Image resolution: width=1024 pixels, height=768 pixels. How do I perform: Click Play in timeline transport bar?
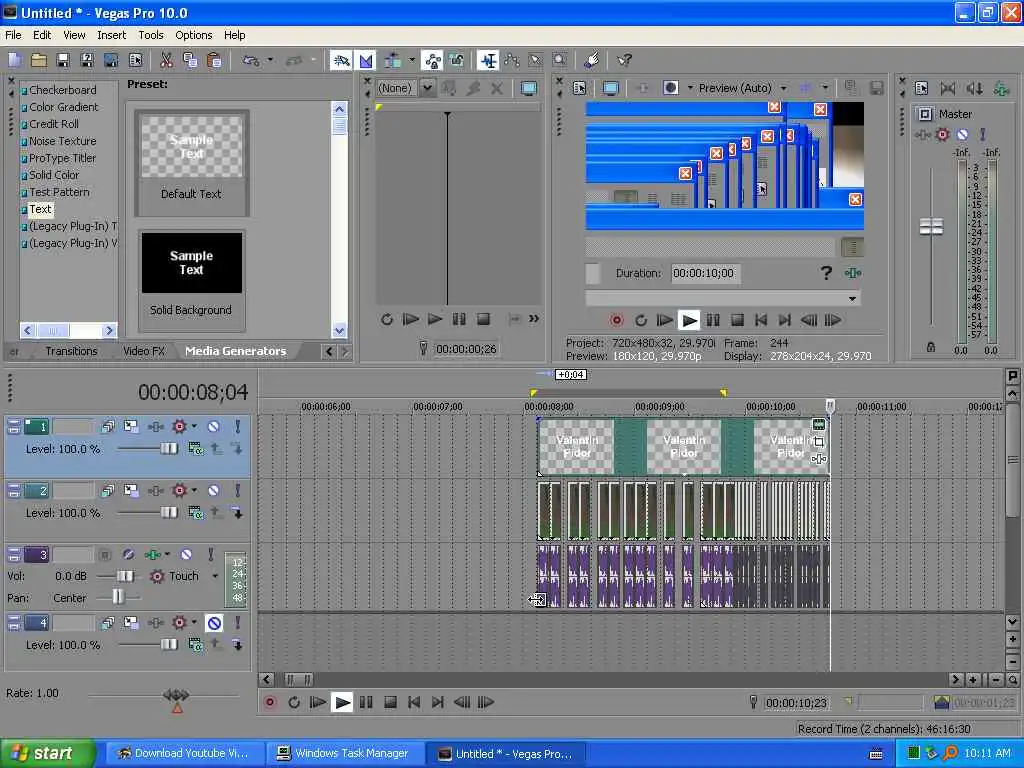pyautogui.click(x=342, y=703)
